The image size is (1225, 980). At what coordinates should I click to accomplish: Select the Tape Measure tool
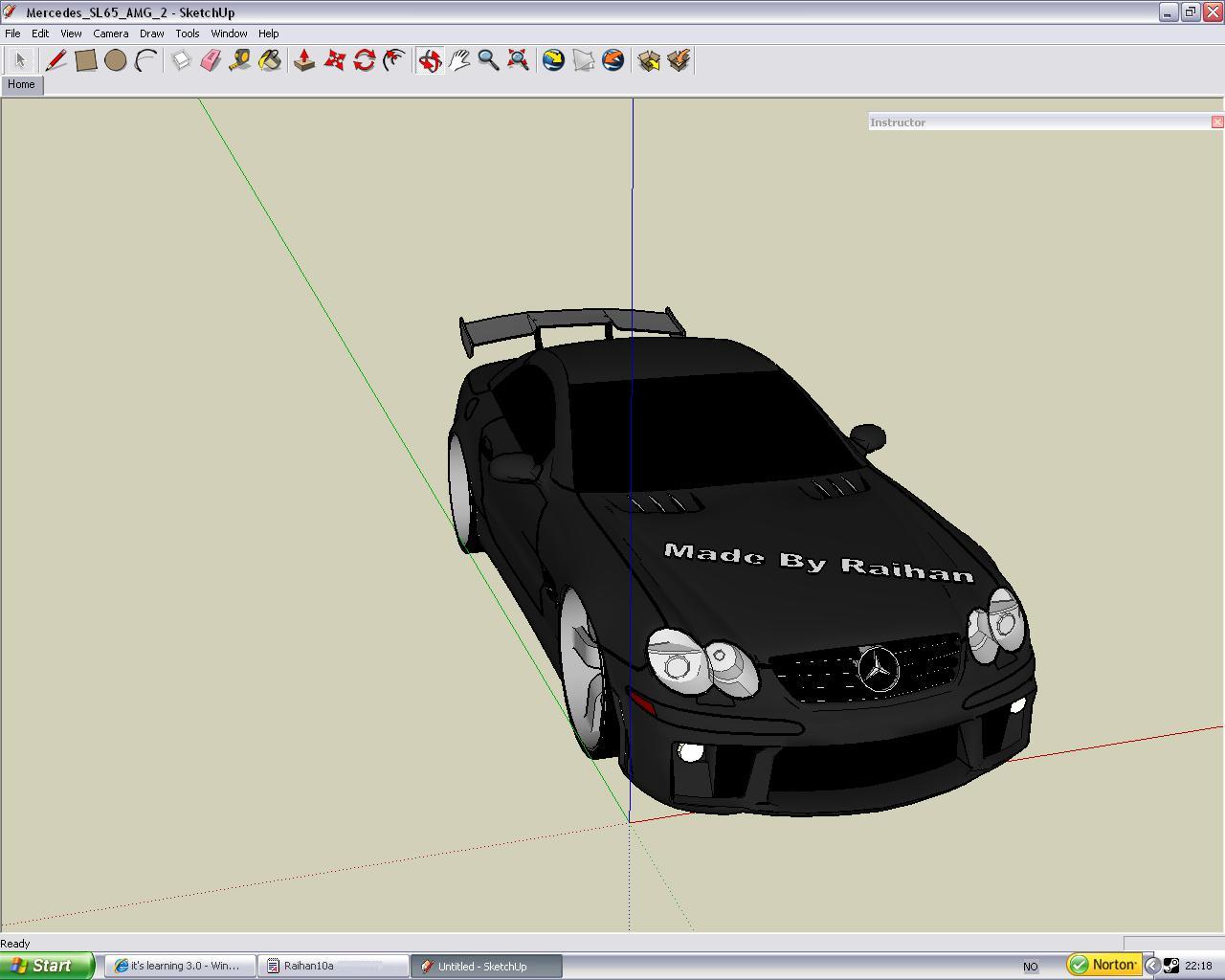click(x=240, y=60)
